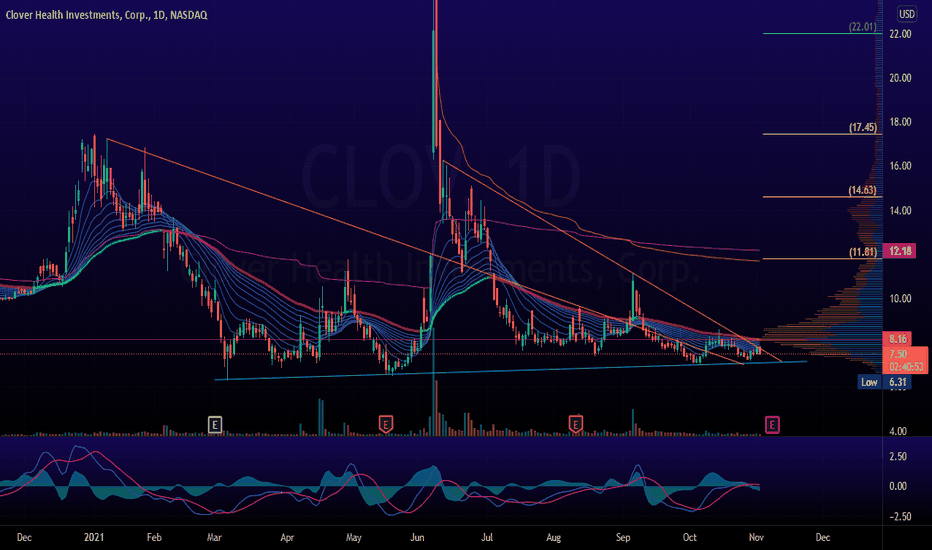
Task: Click the March earnings E marker
Action: [215, 425]
